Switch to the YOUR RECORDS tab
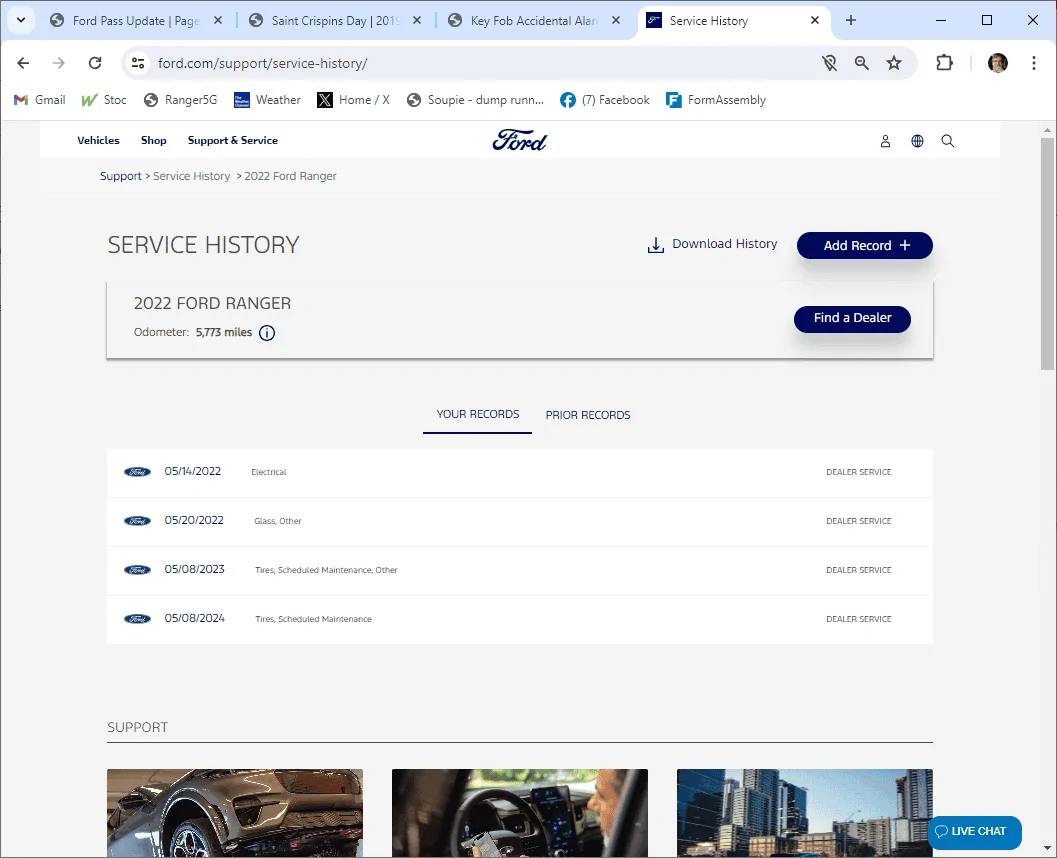 pyautogui.click(x=477, y=415)
